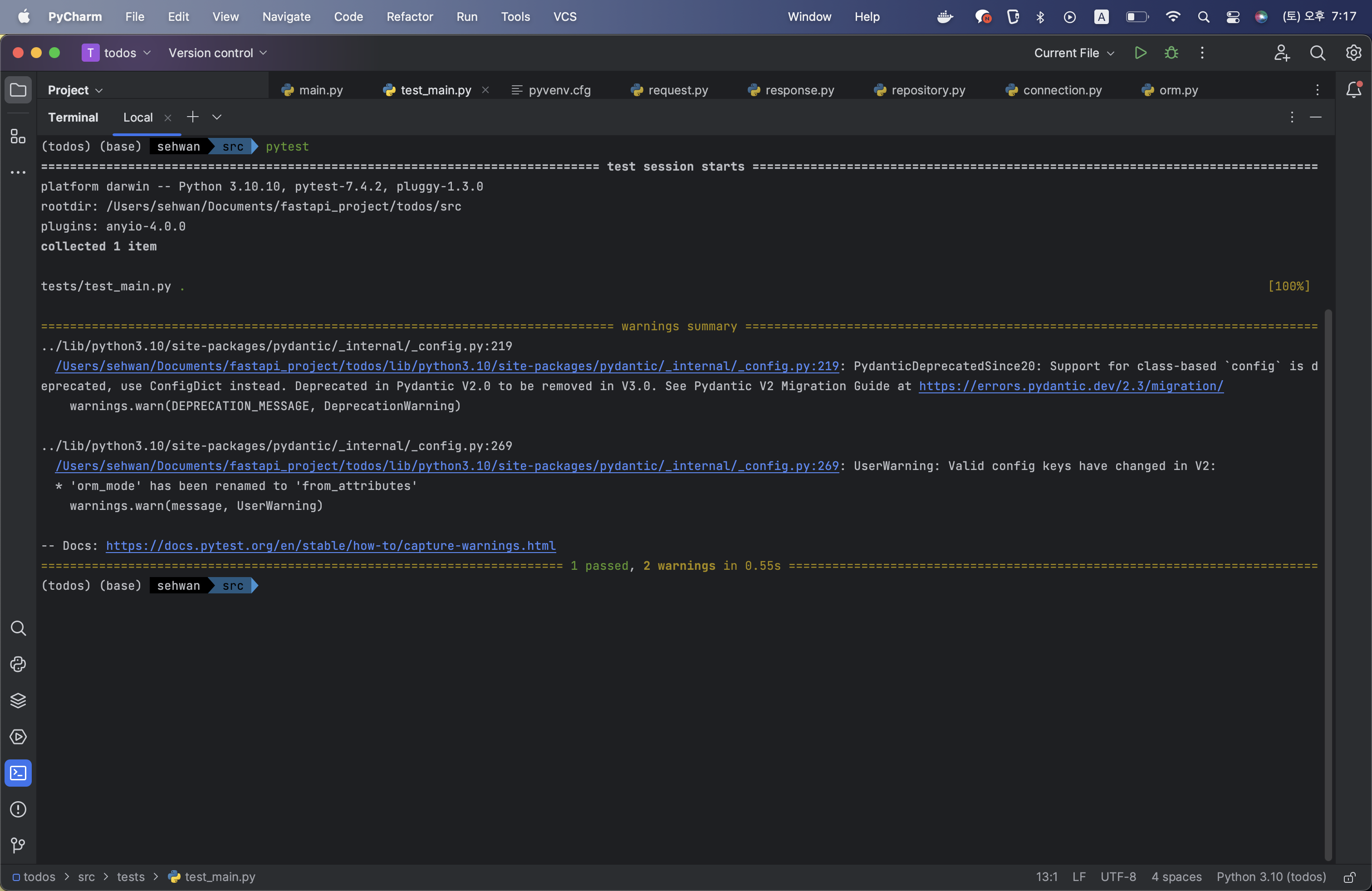Open the Bluetooth menu bar icon
1372x891 pixels.
[1040, 17]
